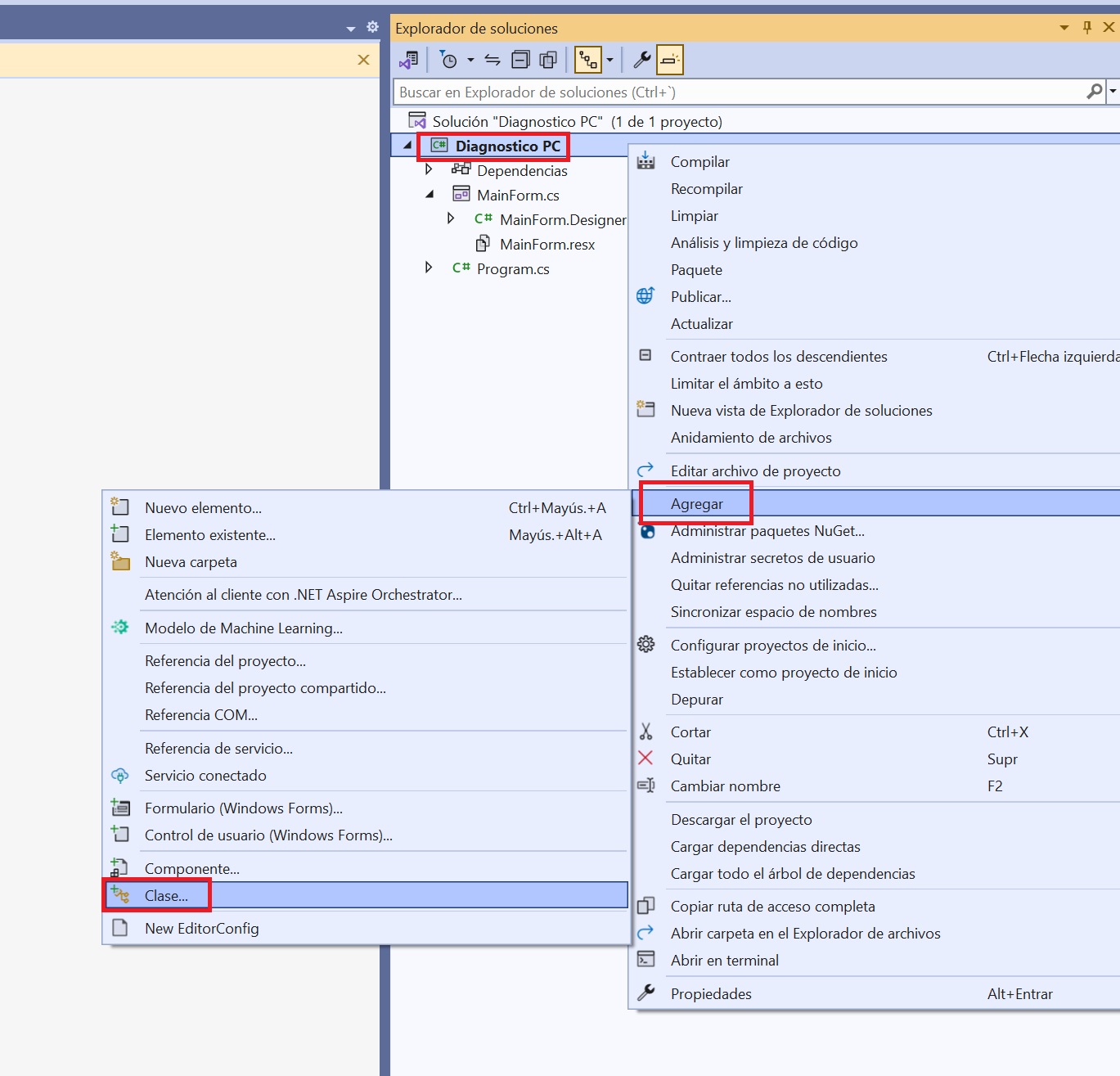
Task: Open Administrar paquetes NuGet...
Action: click(767, 531)
